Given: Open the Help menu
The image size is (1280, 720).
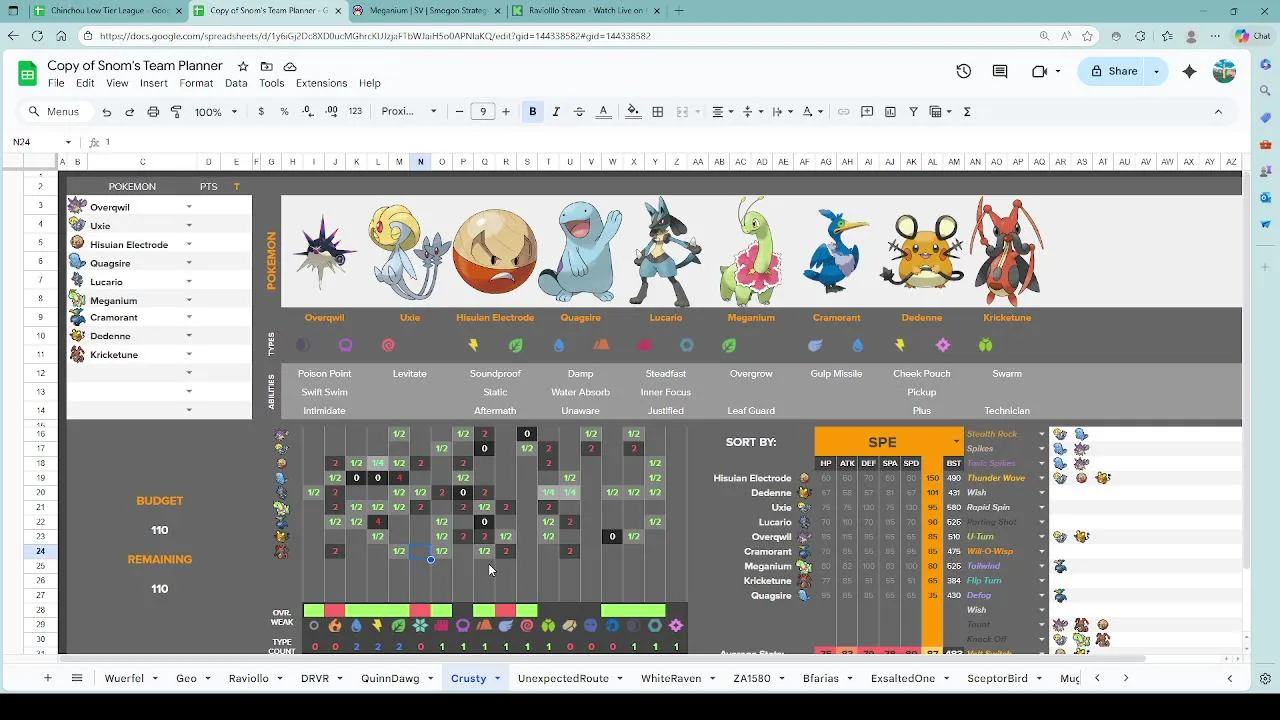Looking at the screenshot, I should tap(370, 83).
